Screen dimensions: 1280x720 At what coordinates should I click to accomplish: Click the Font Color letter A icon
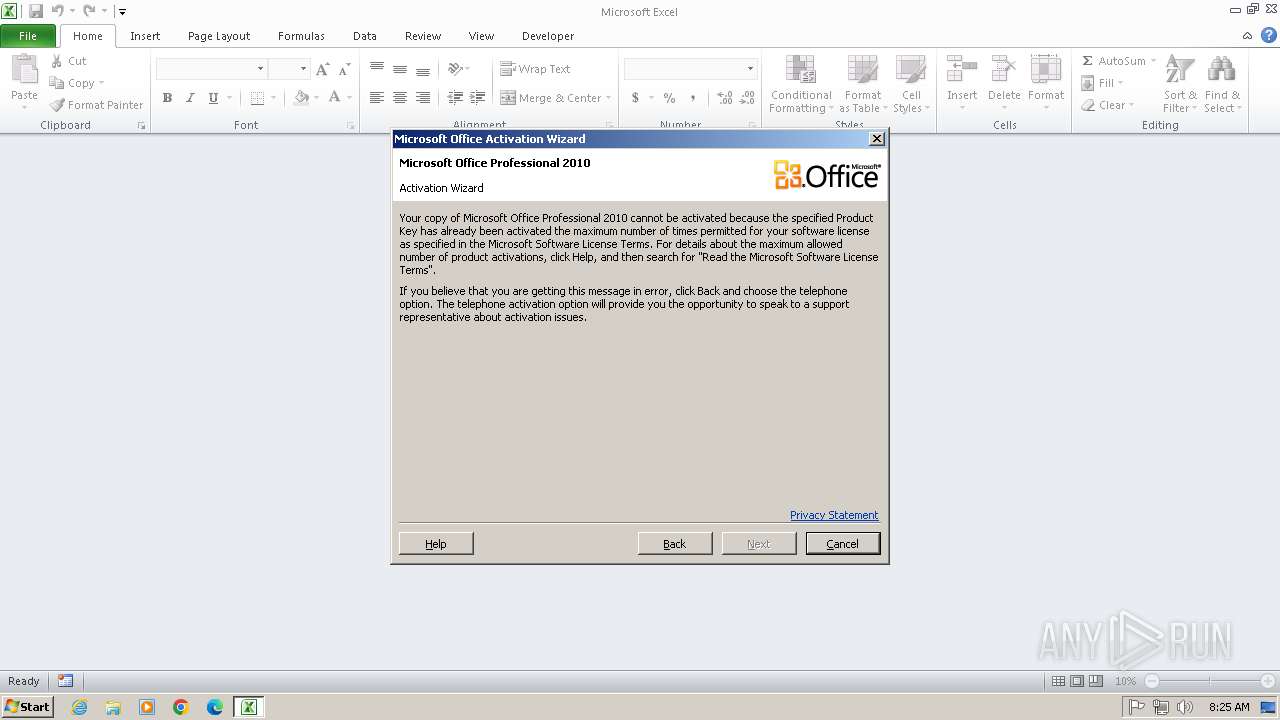(334, 98)
